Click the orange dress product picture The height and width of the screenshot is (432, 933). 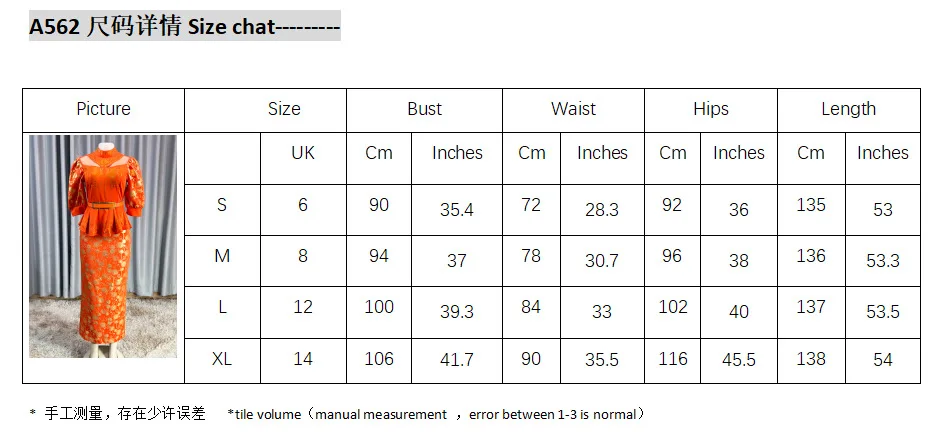pos(103,246)
